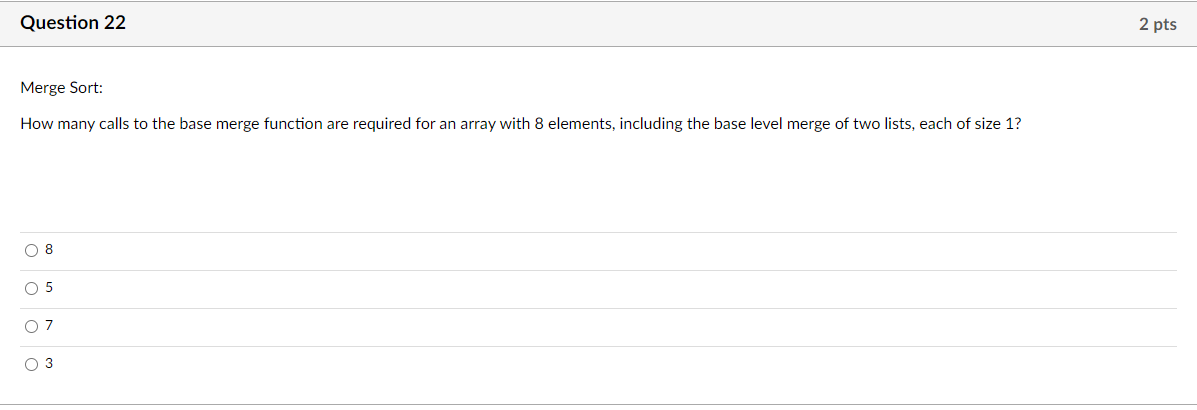Click the answer label text "7"
Screen dimensions: 1197x410
pyautogui.click(x=50, y=326)
